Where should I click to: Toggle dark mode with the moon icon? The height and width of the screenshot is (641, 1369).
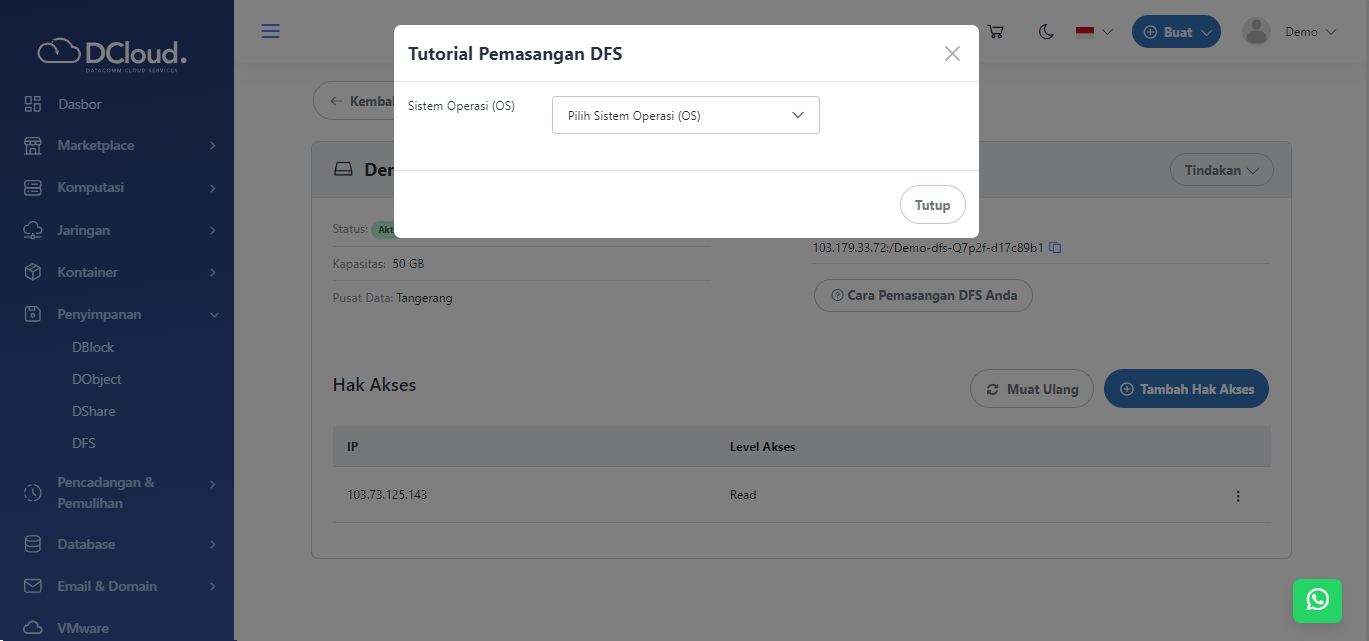pos(1046,31)
